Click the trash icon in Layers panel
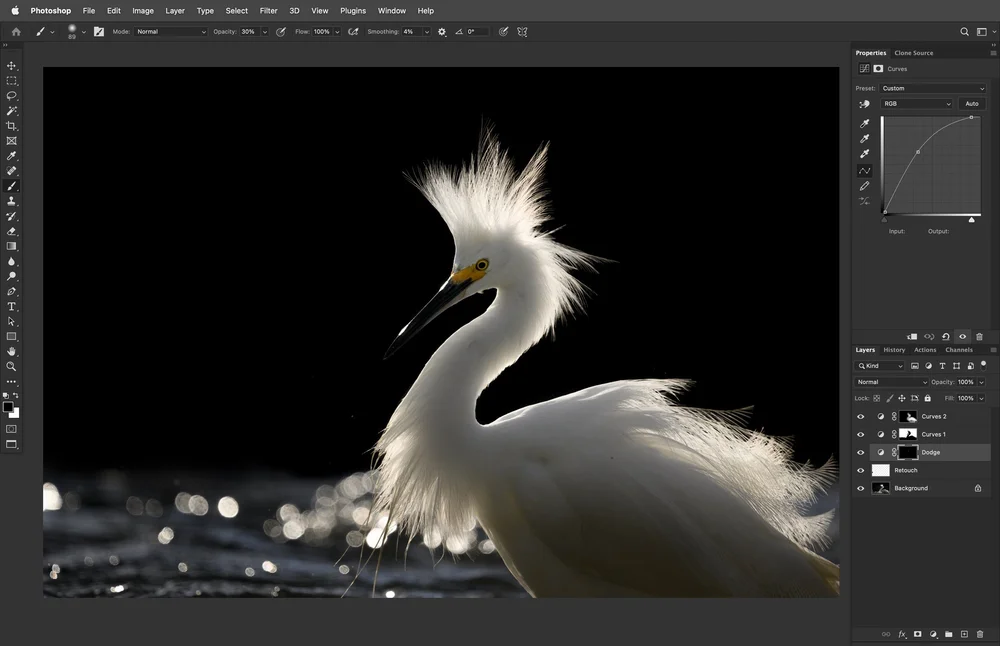The width and height of the screenshot is (1000, 646). point(978,634)
